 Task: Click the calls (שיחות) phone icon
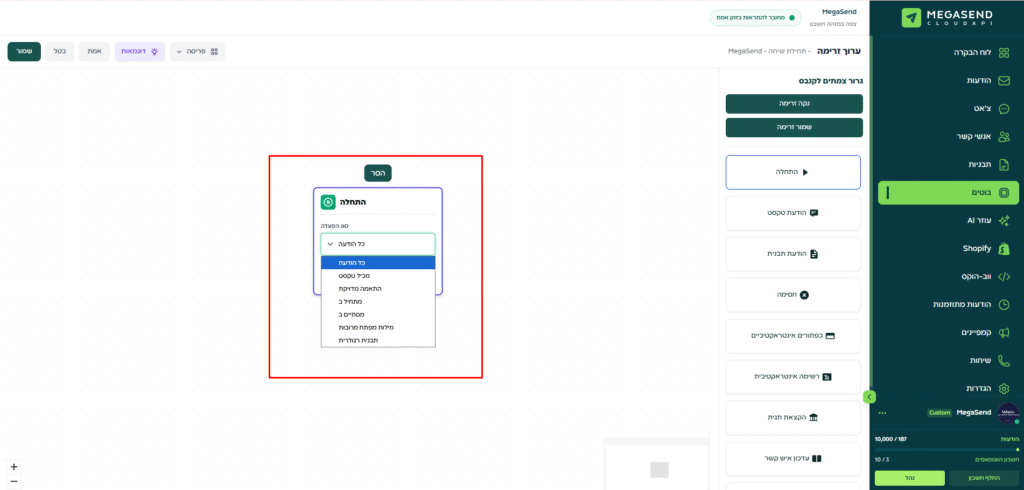(1004, 360)
